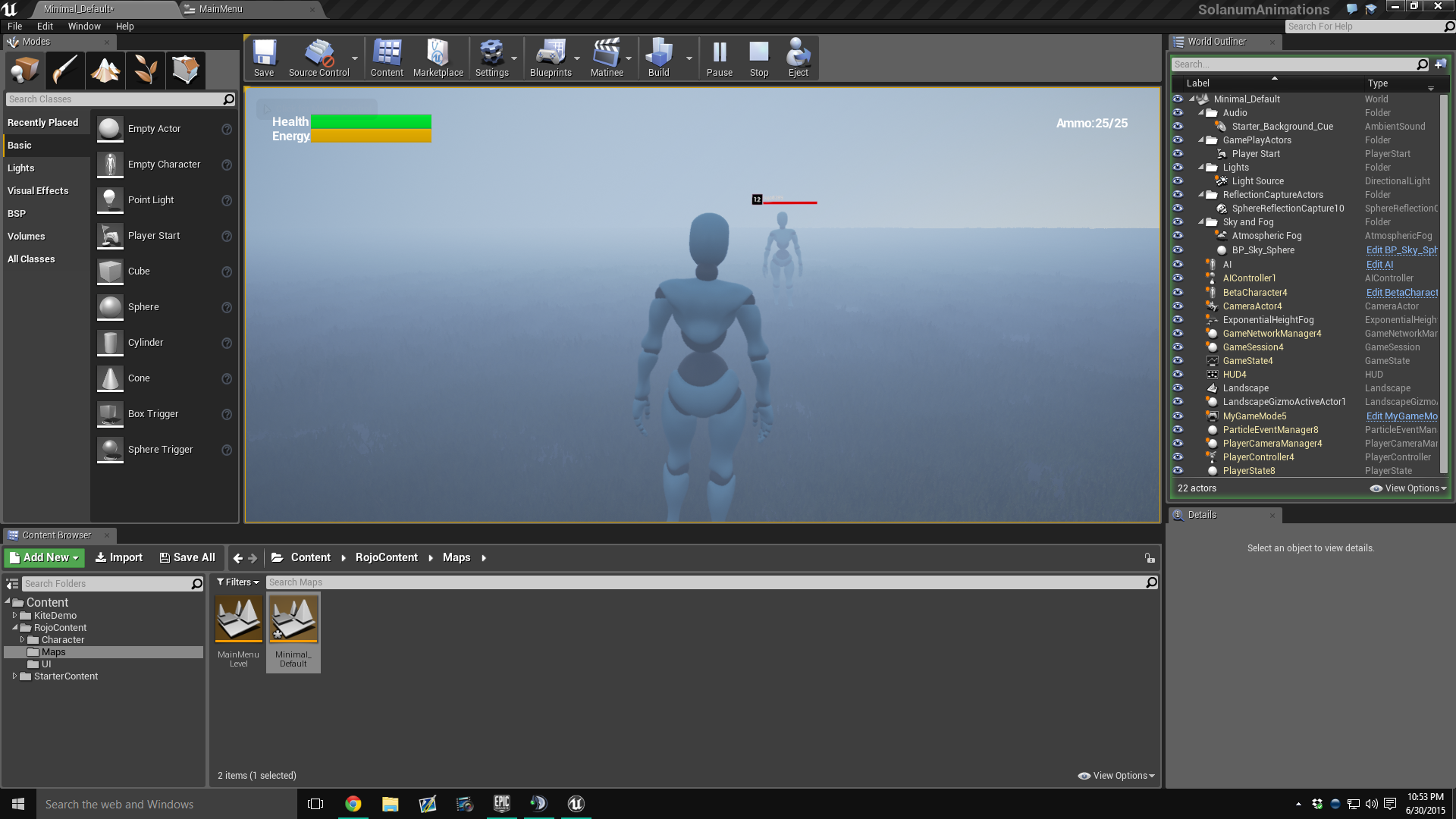Hide the Atmospheric Fog actor
1456x819 pixels.
tap(1178, 236)
